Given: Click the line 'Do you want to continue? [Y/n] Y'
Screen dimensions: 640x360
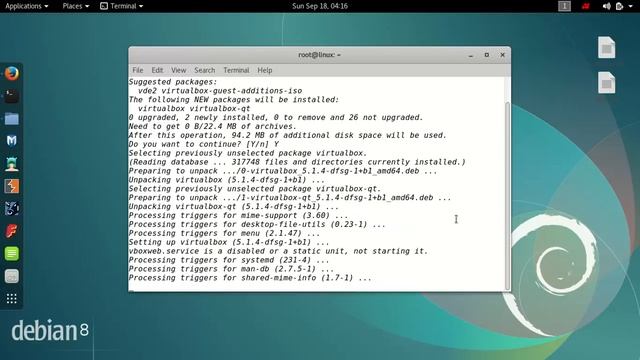Looking at the screenshot, I should click(204, 144).
